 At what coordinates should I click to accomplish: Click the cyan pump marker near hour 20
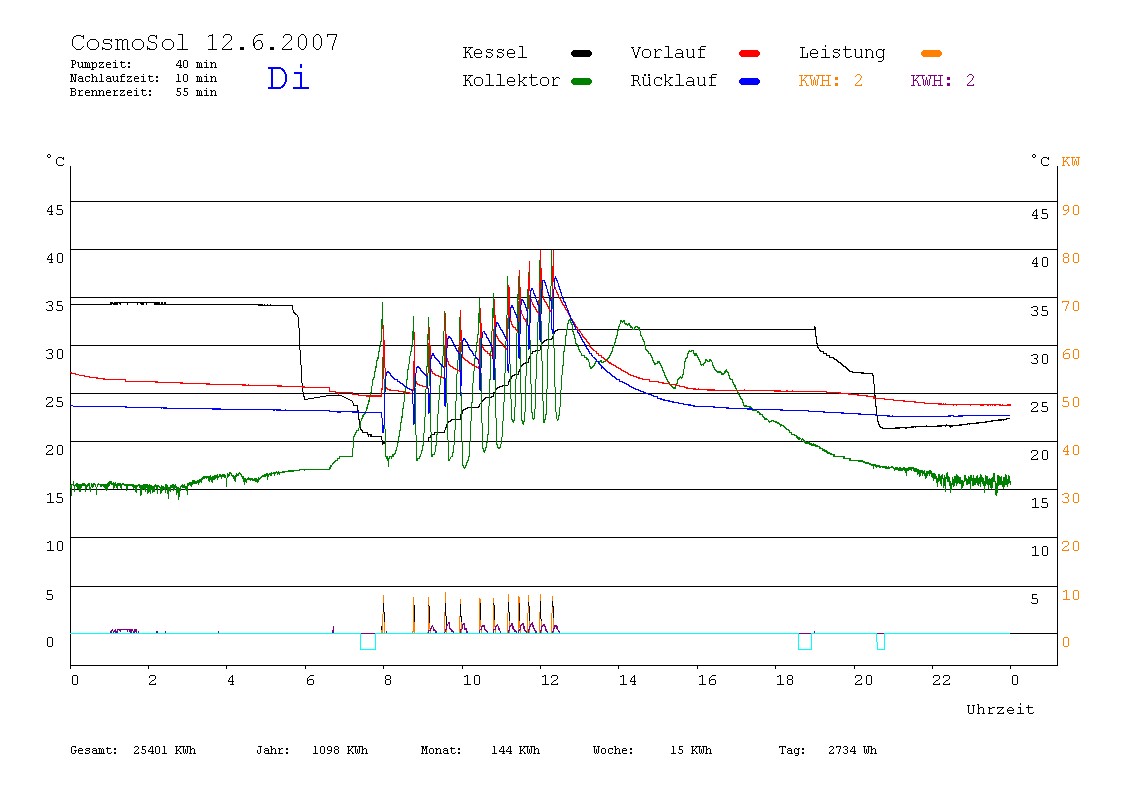coord(881,641)
